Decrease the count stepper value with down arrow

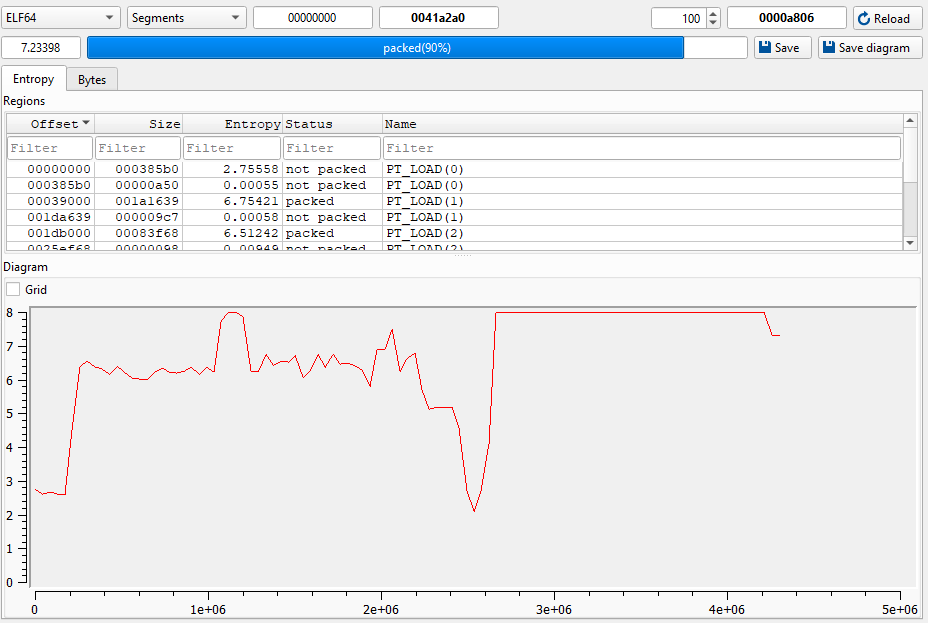point(712,23)
